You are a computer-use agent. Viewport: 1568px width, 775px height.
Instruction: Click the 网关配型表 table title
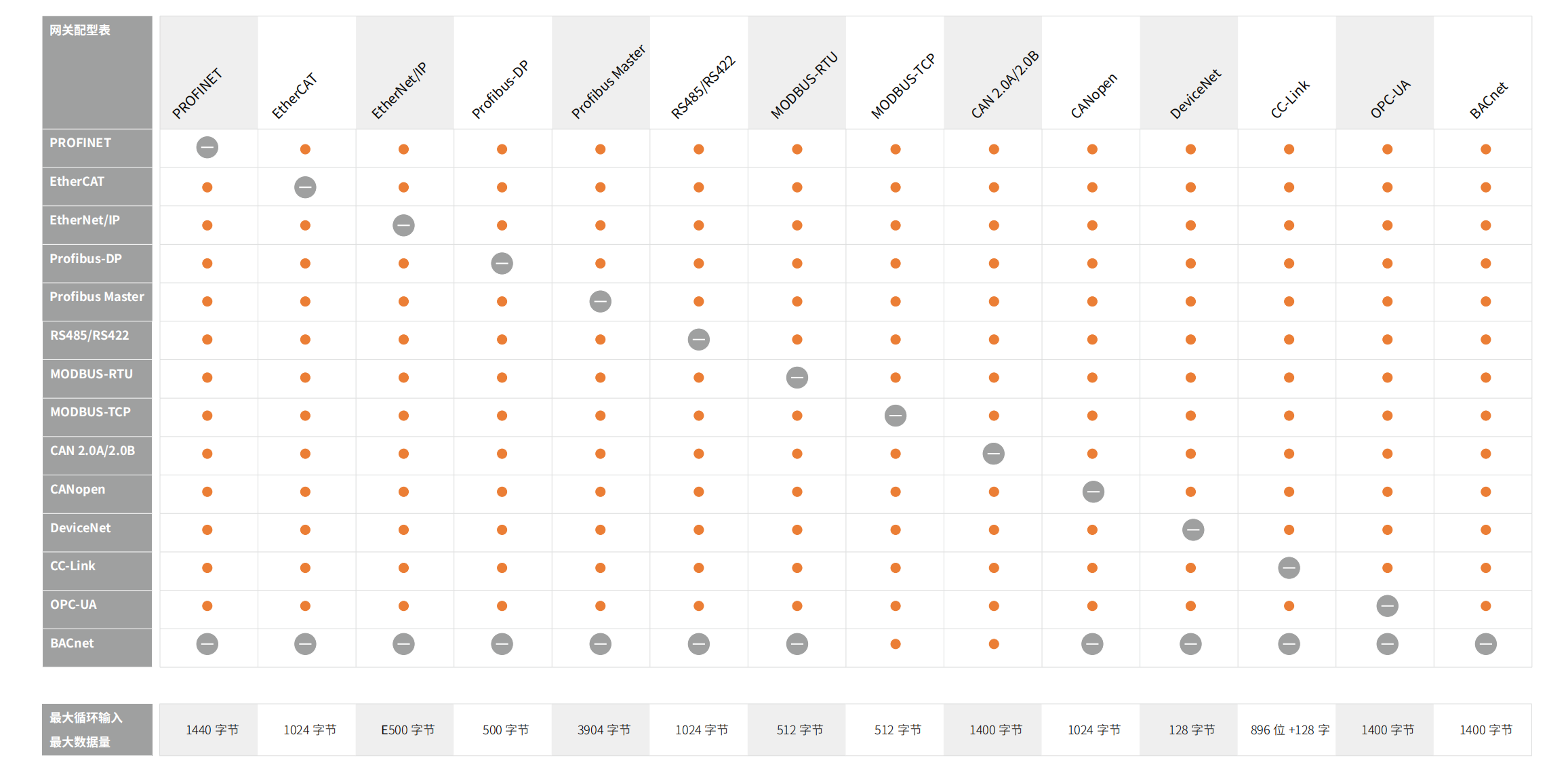(80, 31)
